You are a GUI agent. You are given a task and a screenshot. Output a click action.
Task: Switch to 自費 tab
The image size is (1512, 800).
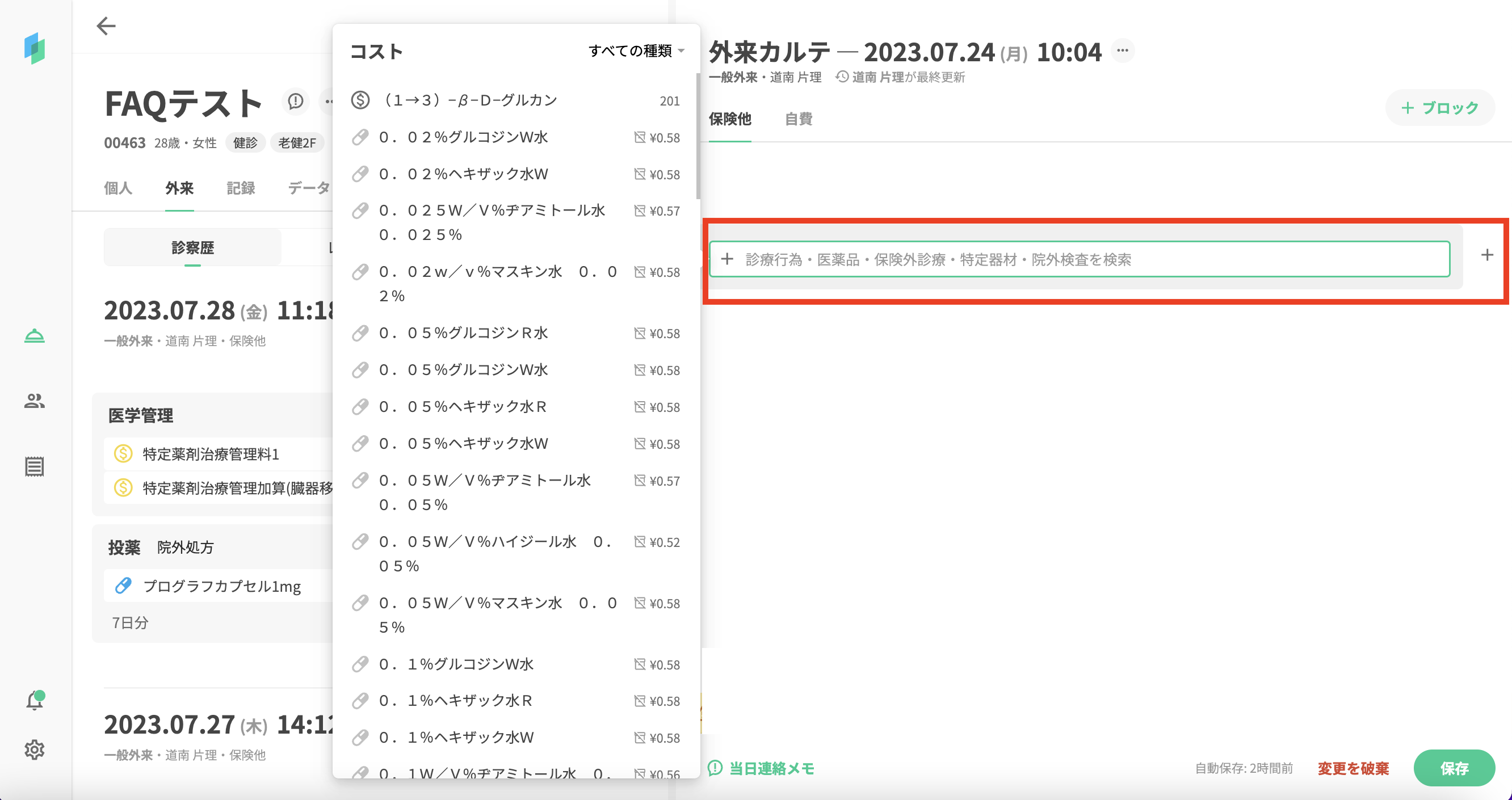click(x=798, y=119)
